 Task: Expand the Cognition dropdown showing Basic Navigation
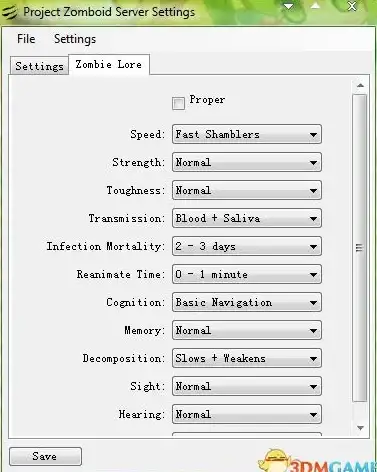(x=247, y=302)
